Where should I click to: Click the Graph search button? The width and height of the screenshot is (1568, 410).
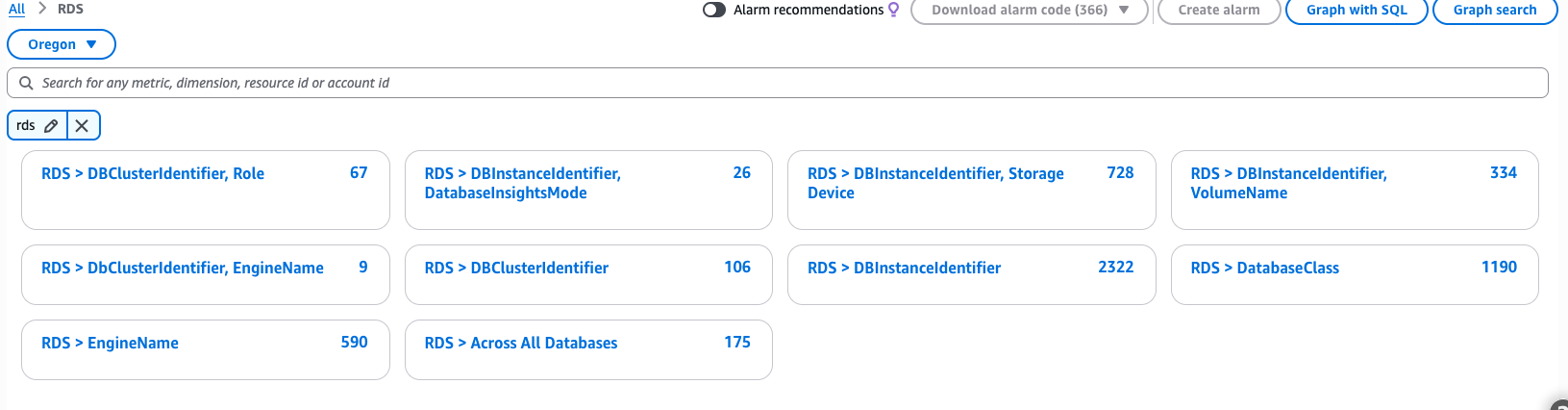click(1494, 10)
